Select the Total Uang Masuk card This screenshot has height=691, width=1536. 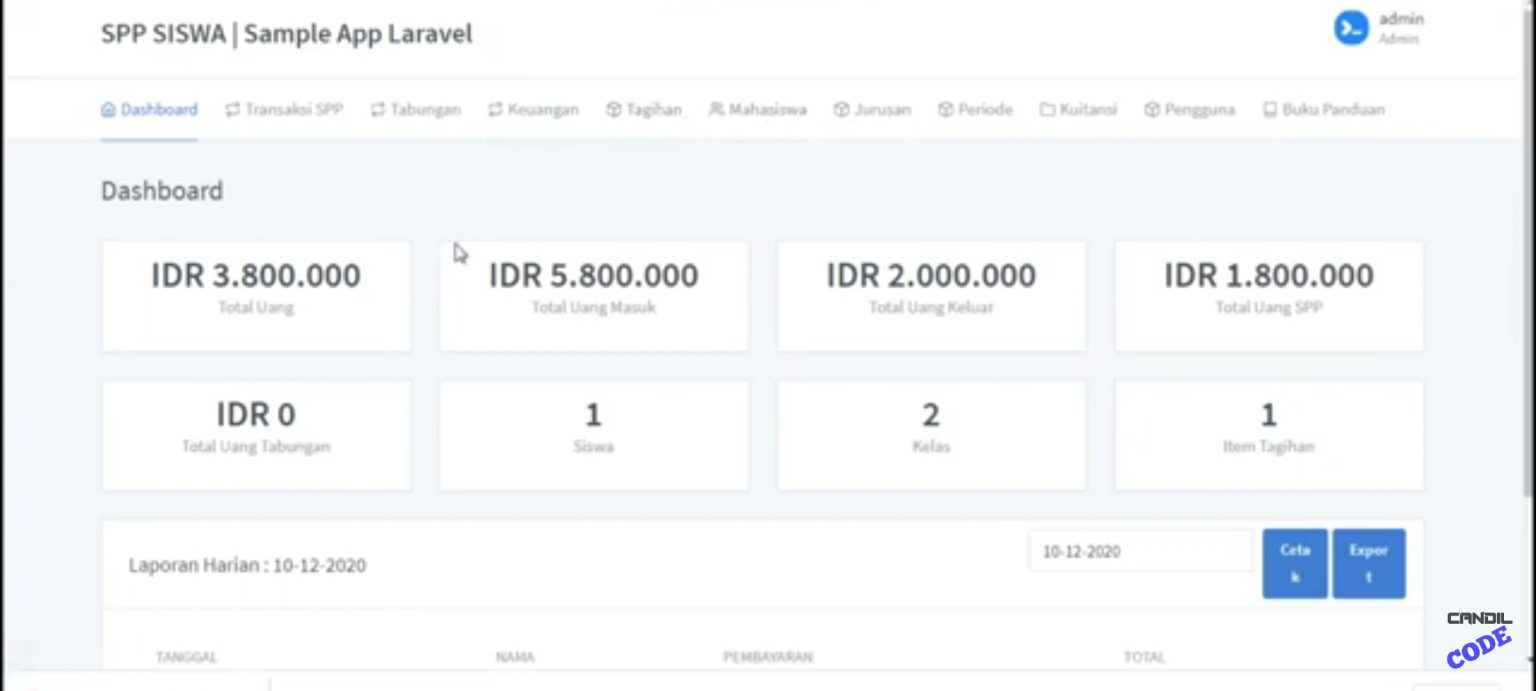pos(594,296)
